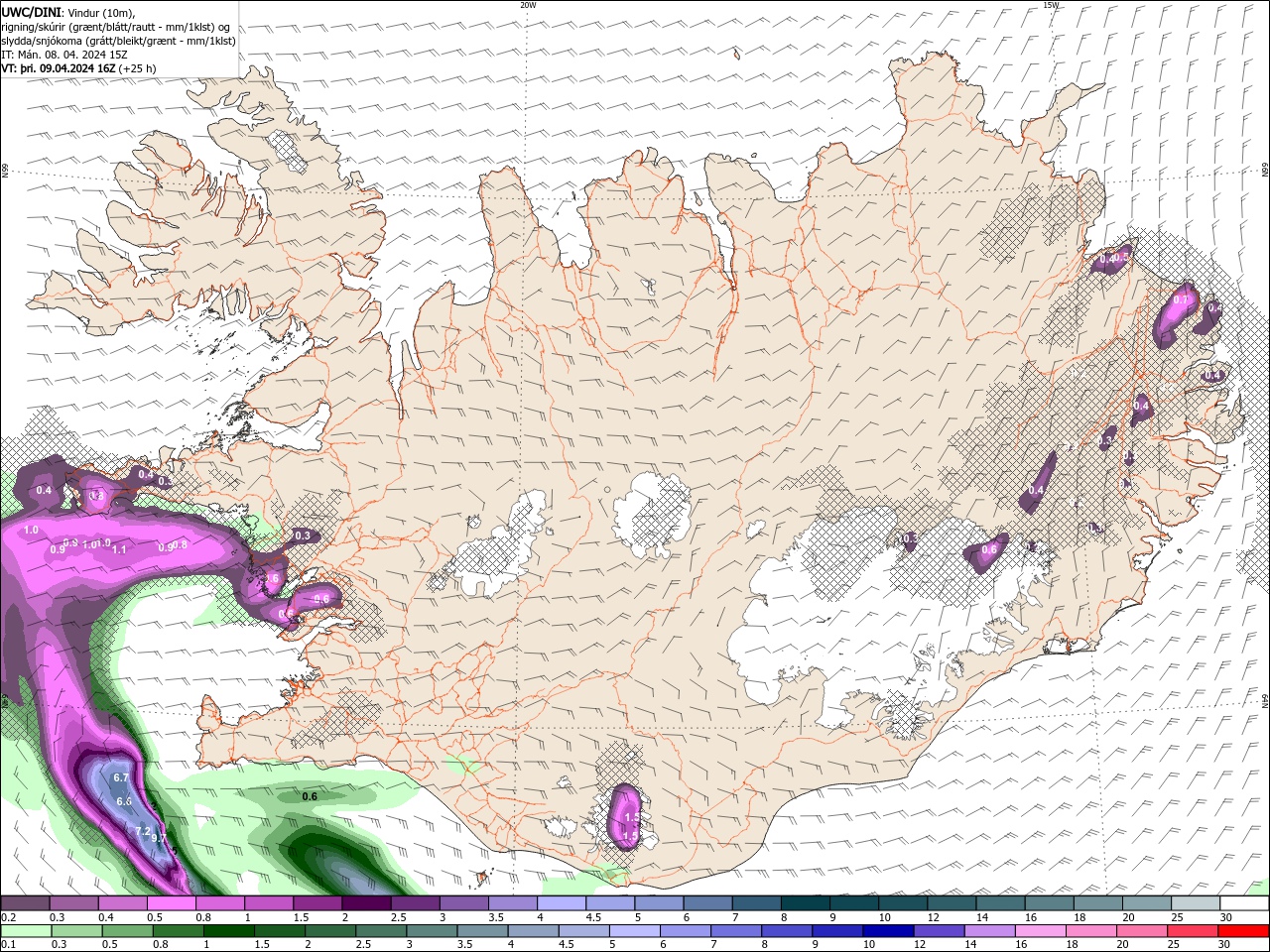Click the 9.7 precipitation value on the map
The width and height of the screenshot is (1270, 952).
click(159, 839)
